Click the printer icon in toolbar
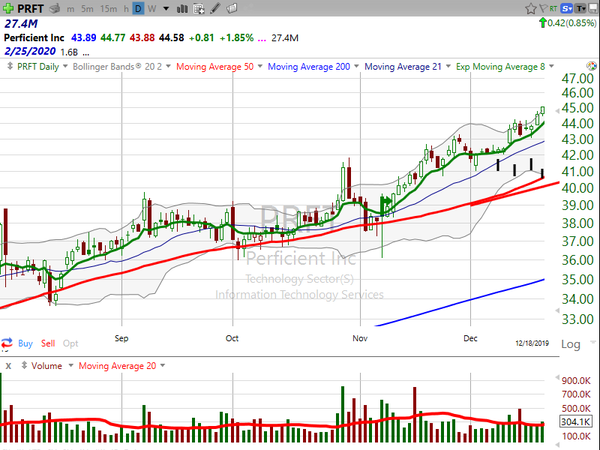600x450 pixels. pyautogui.click(x=55, y=8)
